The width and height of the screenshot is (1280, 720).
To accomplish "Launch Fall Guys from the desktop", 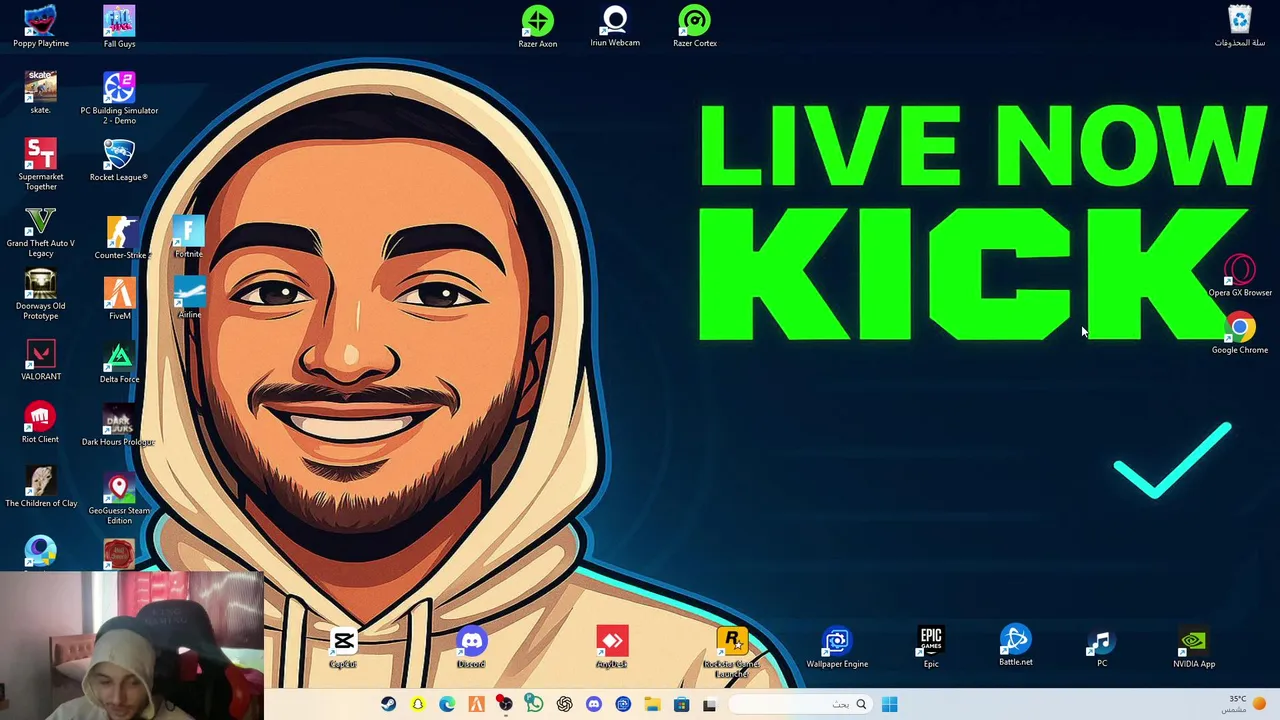I will 119,27.
